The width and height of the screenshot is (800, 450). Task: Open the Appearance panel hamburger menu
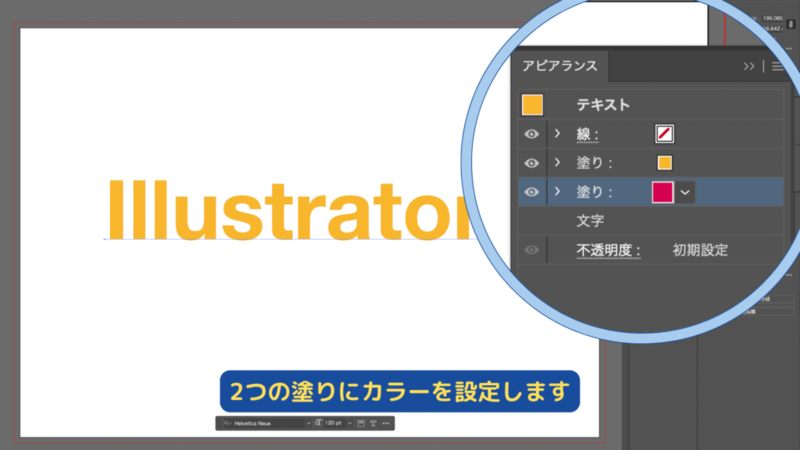click(778, 66)
